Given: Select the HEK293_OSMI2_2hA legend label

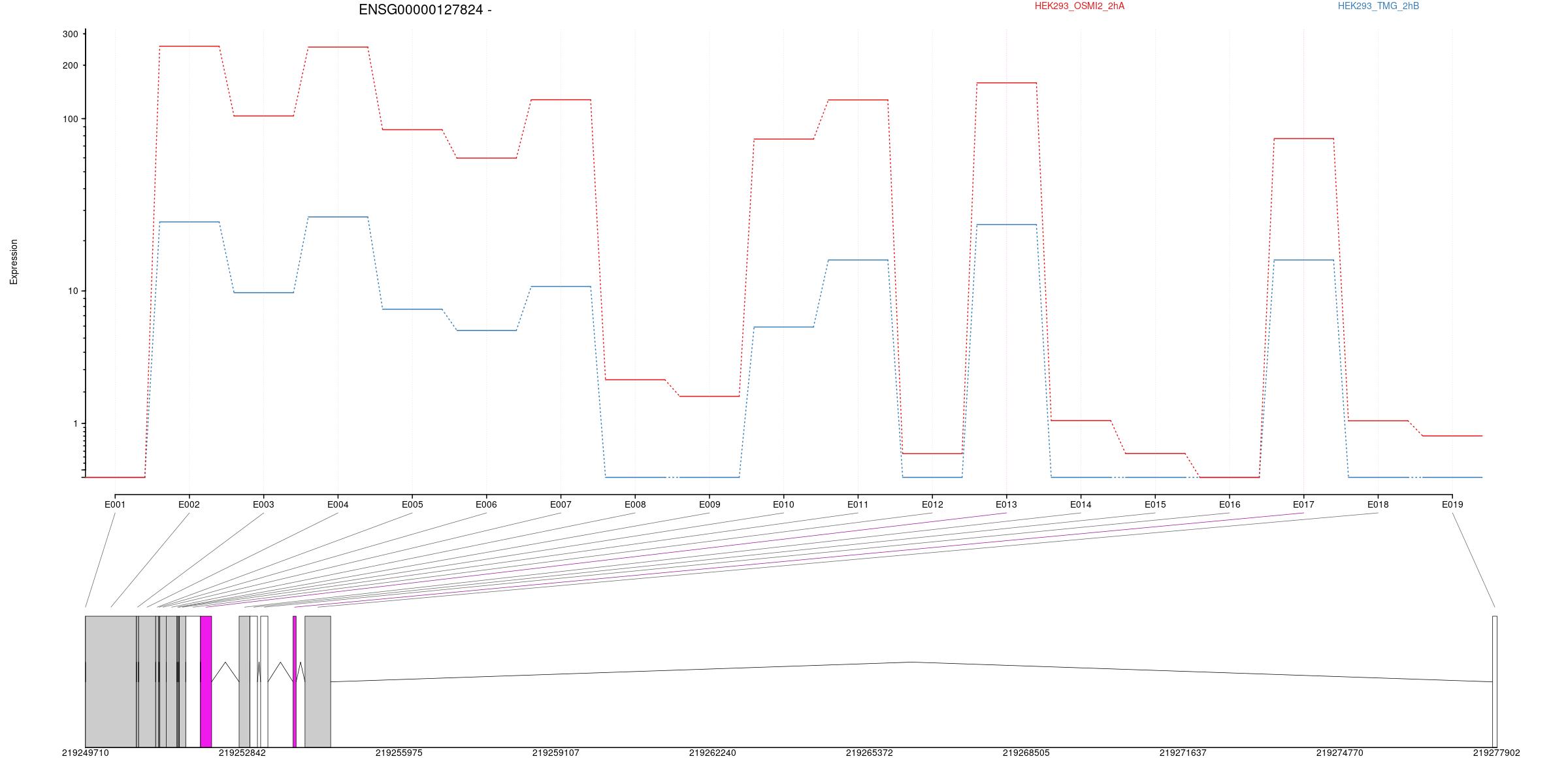Looking at the screenshot, I should pyautogui.click(x=1079, y=6).
